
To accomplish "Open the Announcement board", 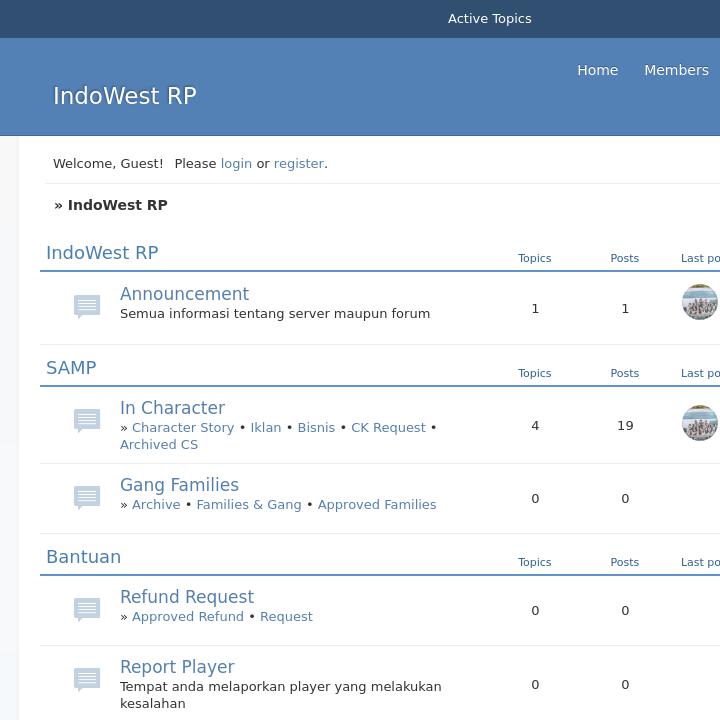I will (184, 294).
